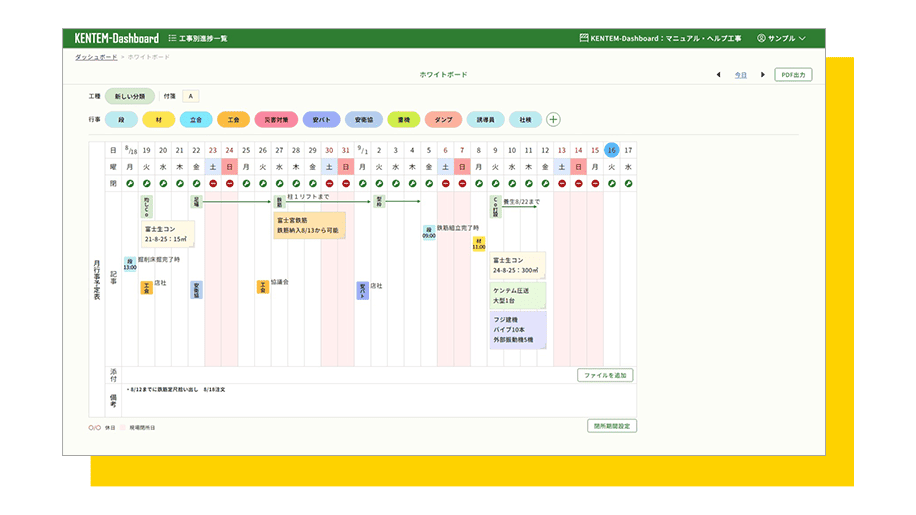
Task: Click highlighted date 16 in calendar header
Action: (612, 150)
